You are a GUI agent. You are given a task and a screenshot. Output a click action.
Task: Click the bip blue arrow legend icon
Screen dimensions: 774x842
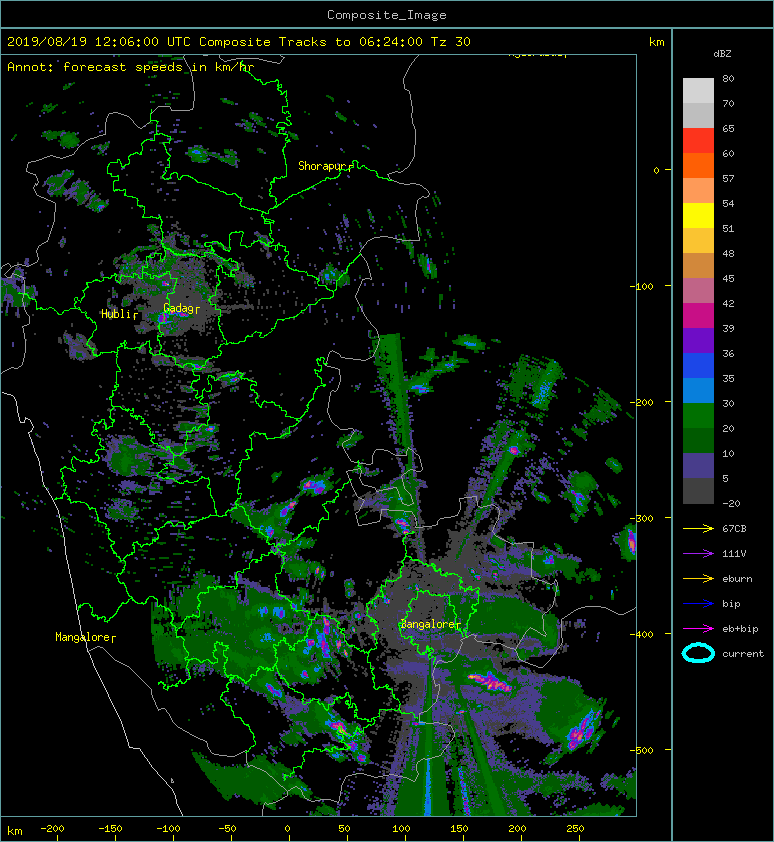(x=698, y=604)
